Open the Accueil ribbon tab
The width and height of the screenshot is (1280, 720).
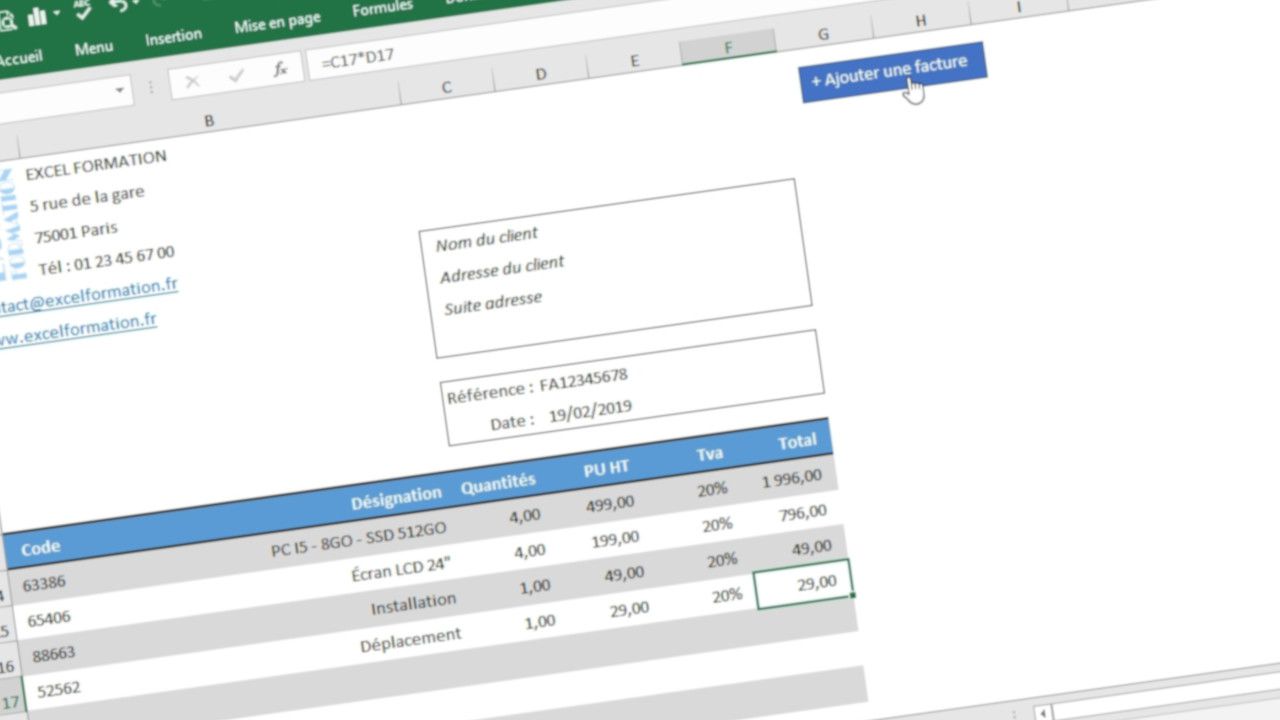click(x=20, y=59)
